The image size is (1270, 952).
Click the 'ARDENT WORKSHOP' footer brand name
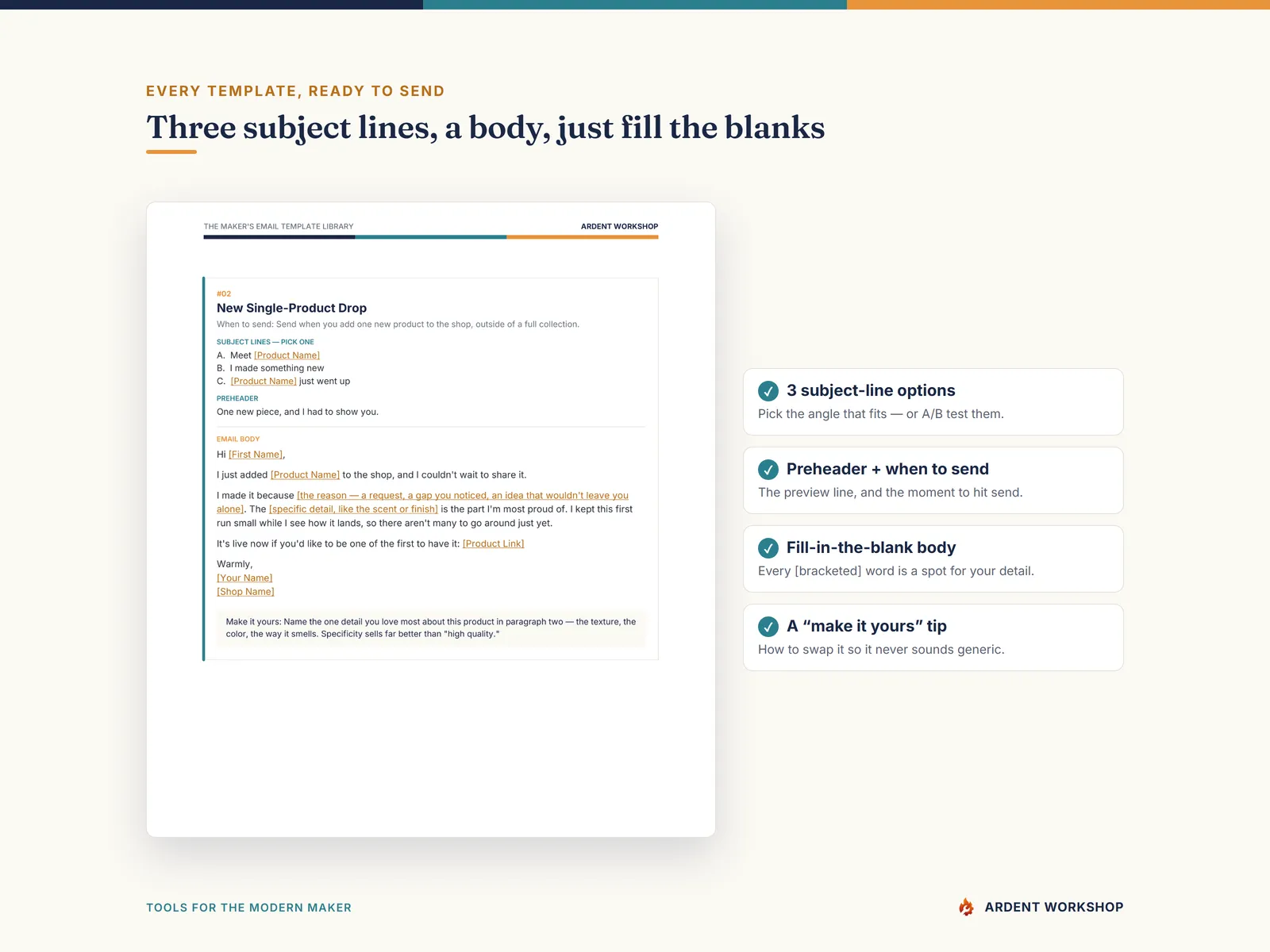1054,907
